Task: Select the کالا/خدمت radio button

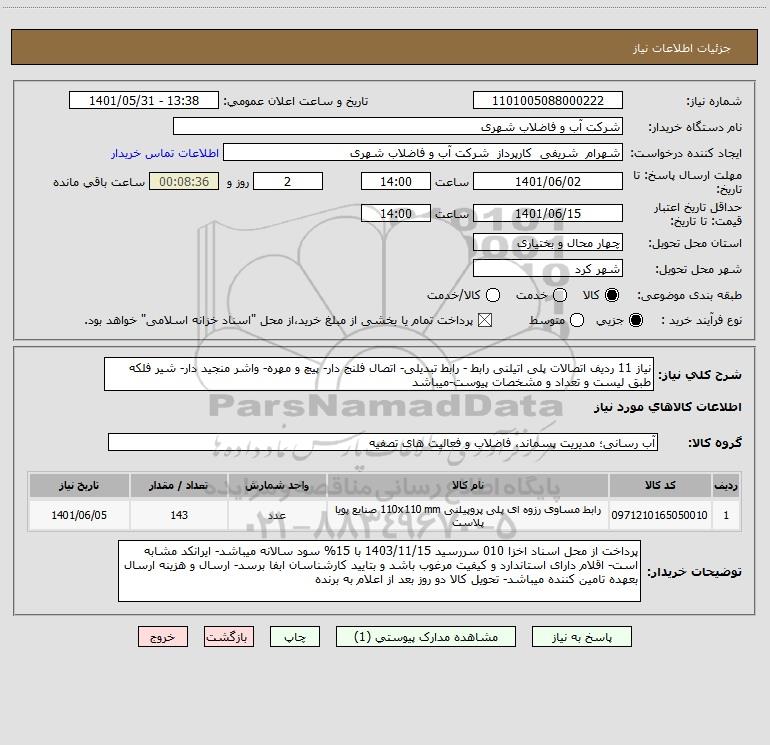Action: (x=493, y=295)
